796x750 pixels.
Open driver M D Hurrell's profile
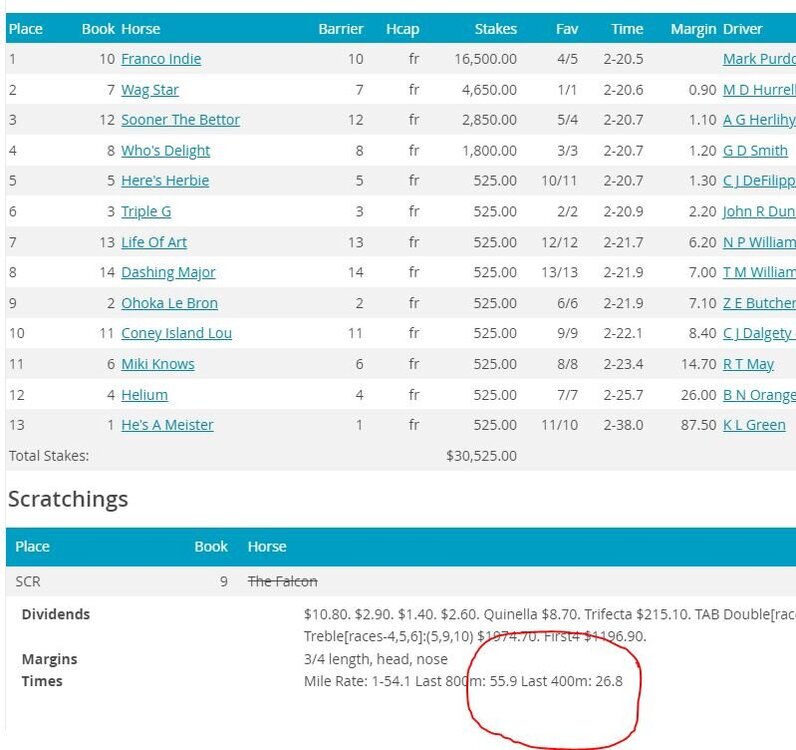[x=758, y=90]
